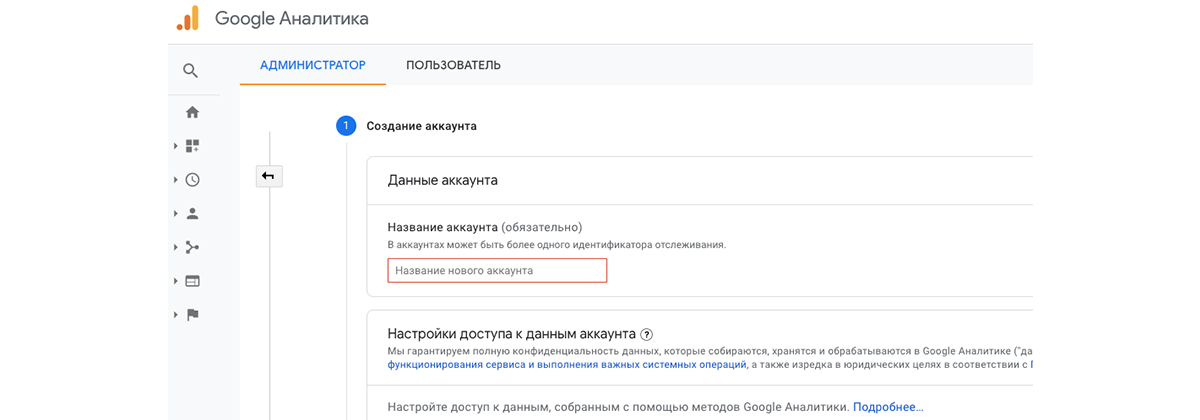Open the Conversions flag icon

193,314
